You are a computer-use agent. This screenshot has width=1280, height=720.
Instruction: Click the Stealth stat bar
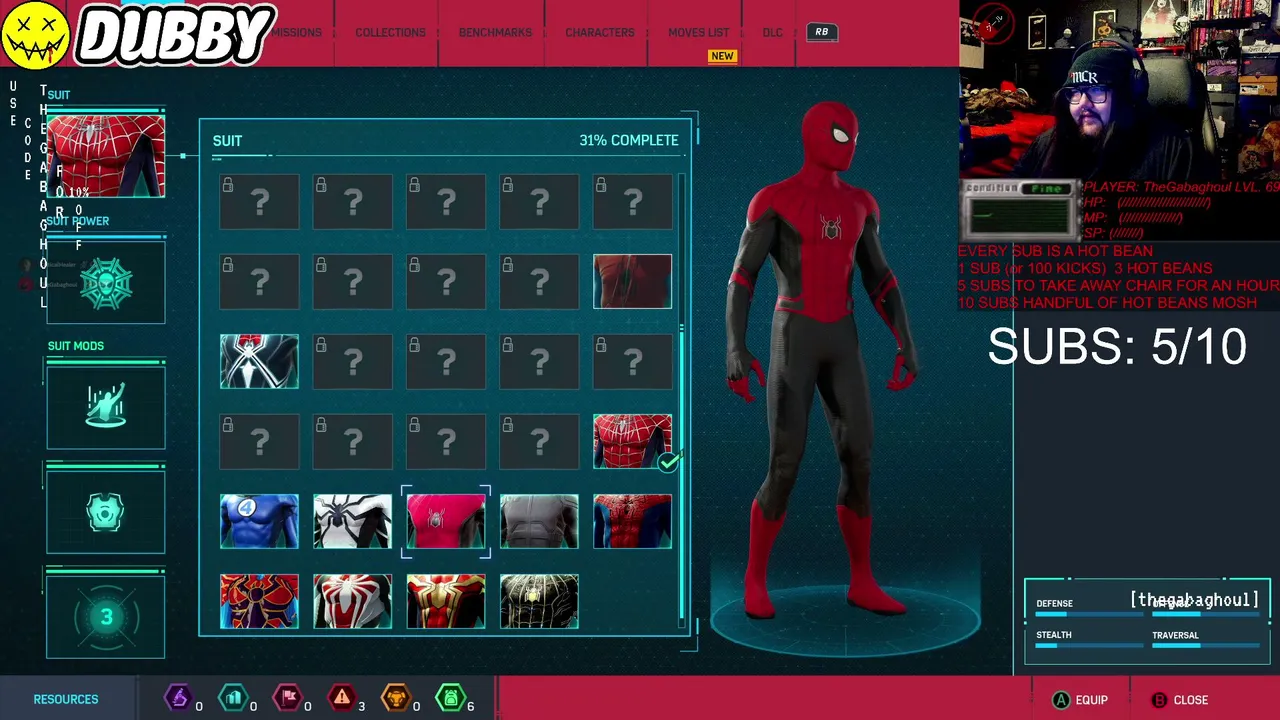click(1089, 646)
